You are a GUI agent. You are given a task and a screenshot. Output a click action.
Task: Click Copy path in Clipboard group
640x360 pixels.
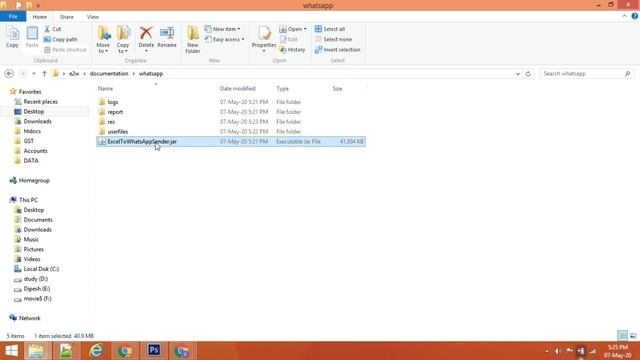tap(60, 39)
